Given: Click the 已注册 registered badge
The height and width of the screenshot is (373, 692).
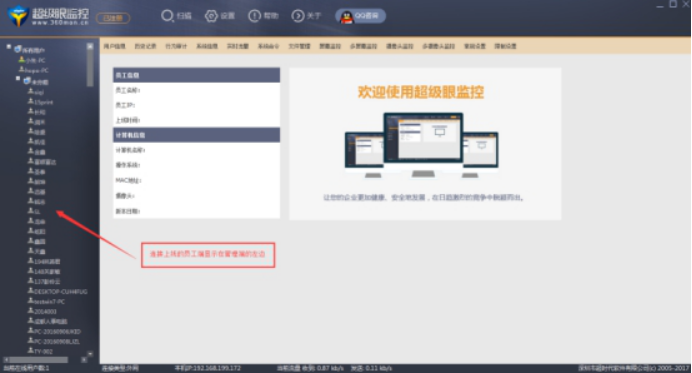Looking at the screenshot, I should click(x=113, y=18).
